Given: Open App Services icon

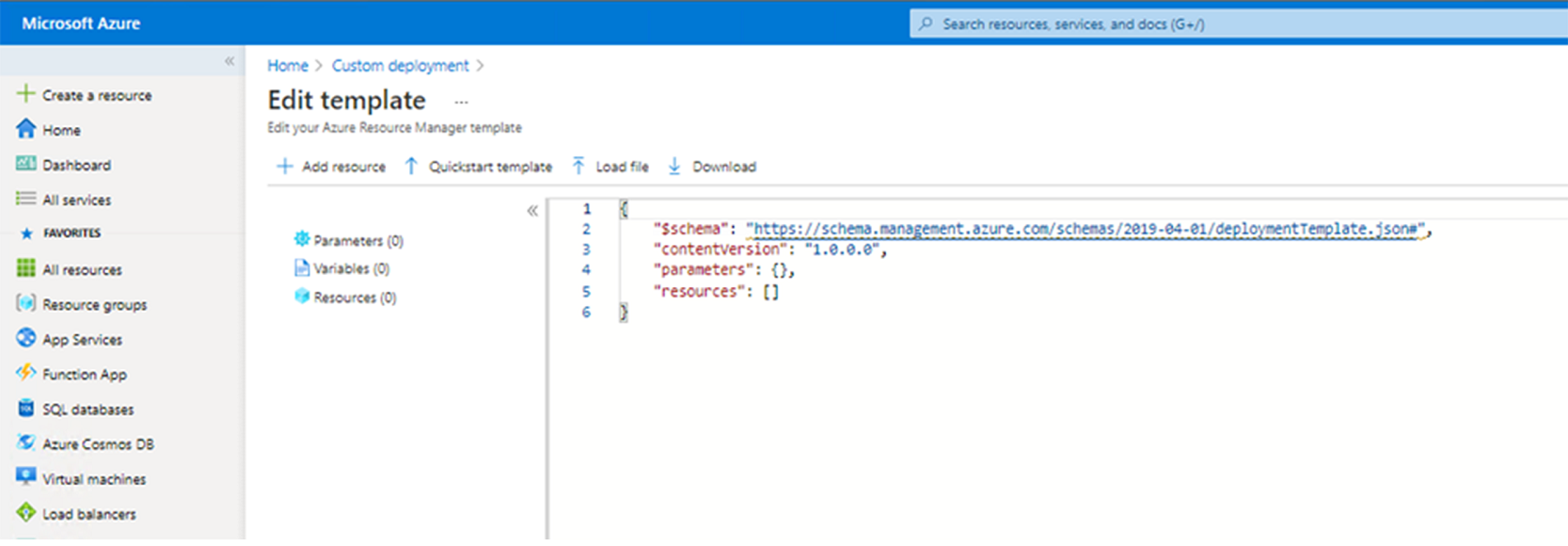Looking at the screenshot, I should pos(25,338).
